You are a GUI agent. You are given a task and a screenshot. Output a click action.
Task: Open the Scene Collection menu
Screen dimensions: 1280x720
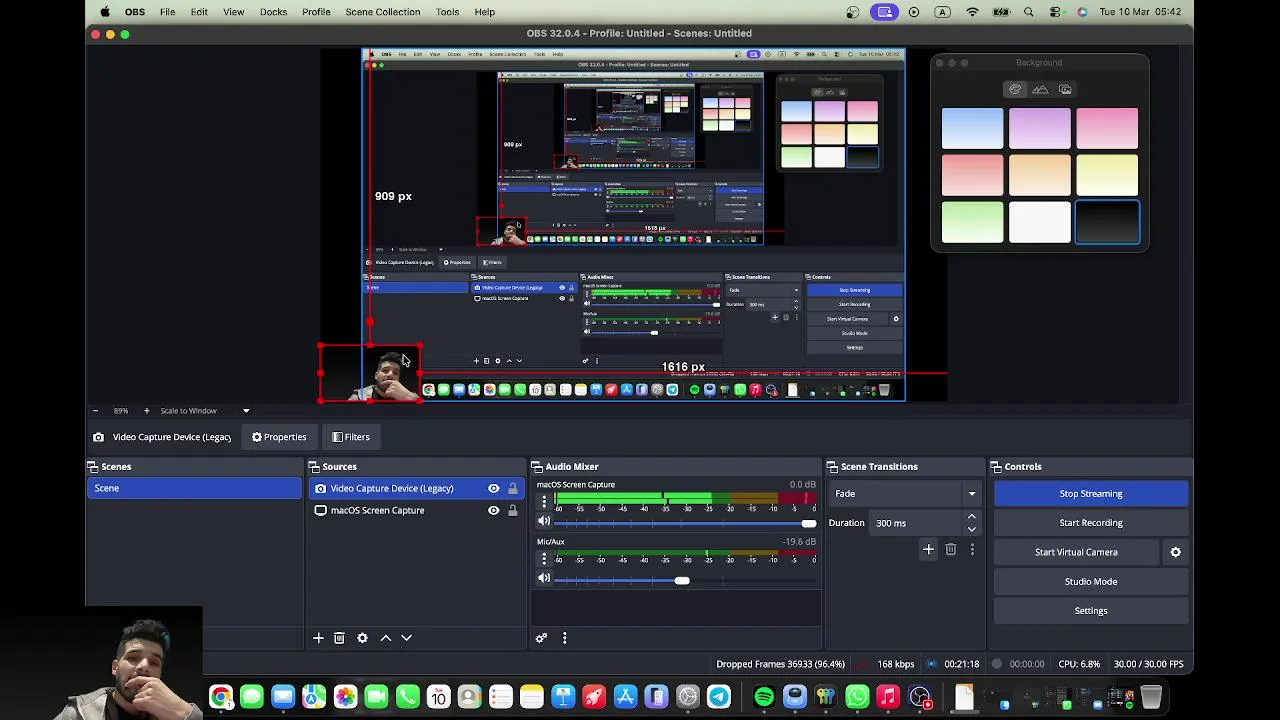pyautogui.click(x=383, y=12)
